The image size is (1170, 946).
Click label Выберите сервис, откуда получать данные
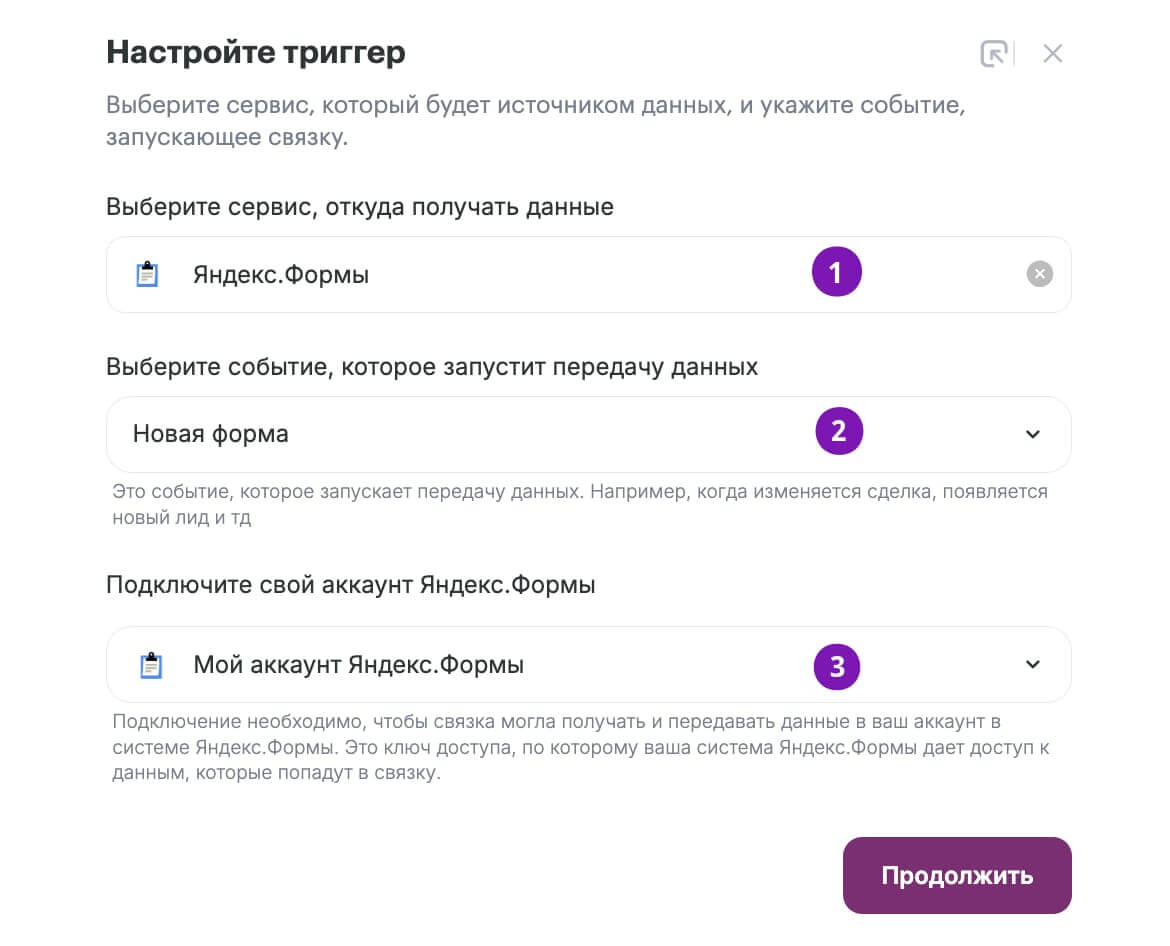pos(360,207)
